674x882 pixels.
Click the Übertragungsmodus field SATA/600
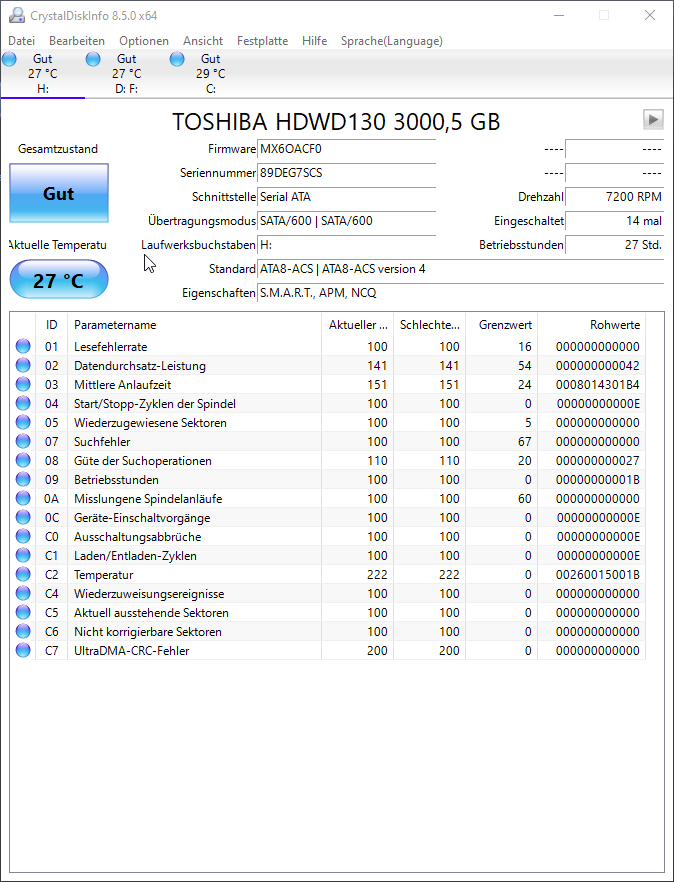(x=347, y=220)
